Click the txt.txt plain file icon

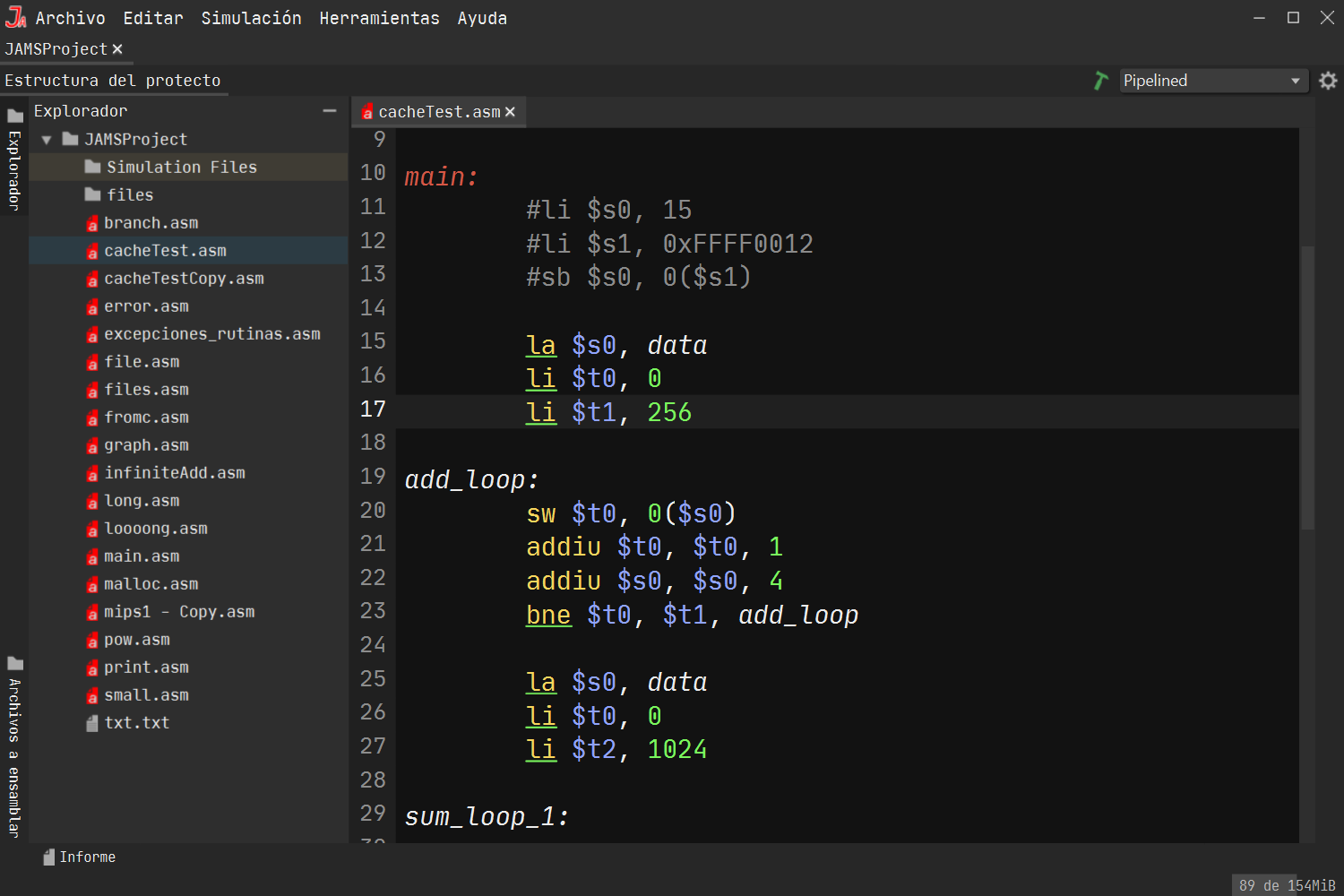tap(92, 722)
